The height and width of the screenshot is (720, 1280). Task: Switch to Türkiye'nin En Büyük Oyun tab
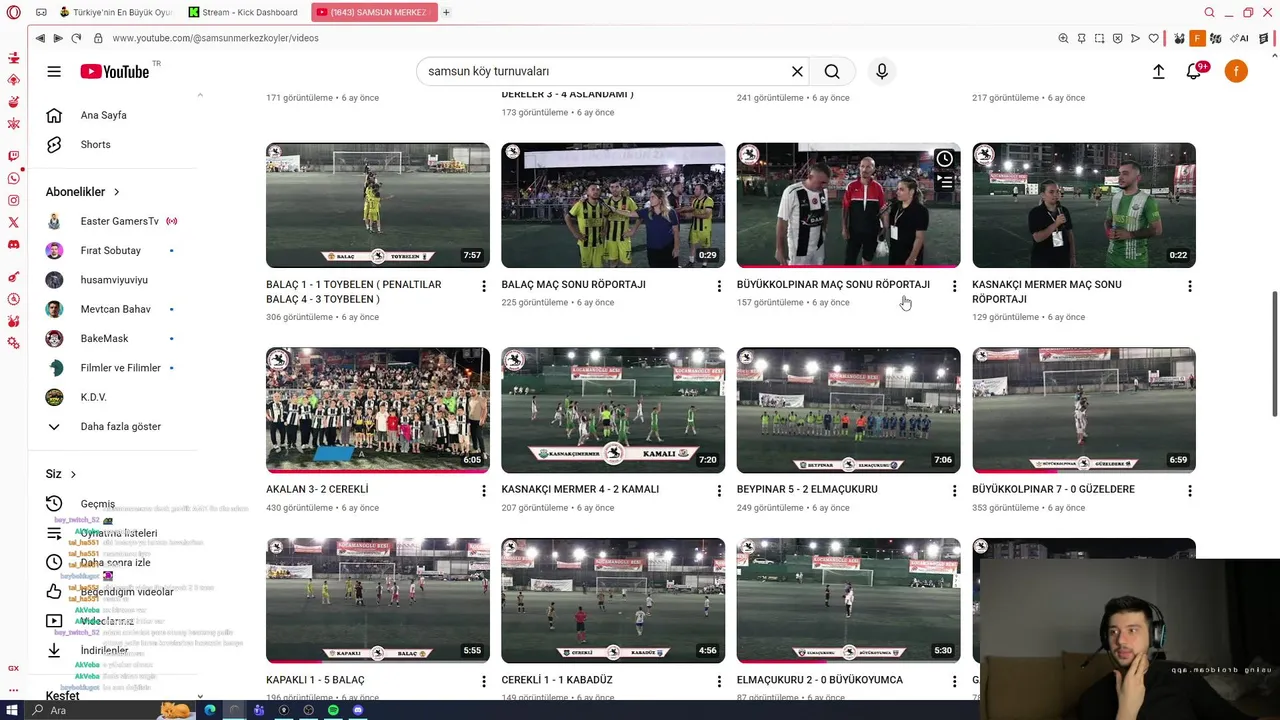115,12
